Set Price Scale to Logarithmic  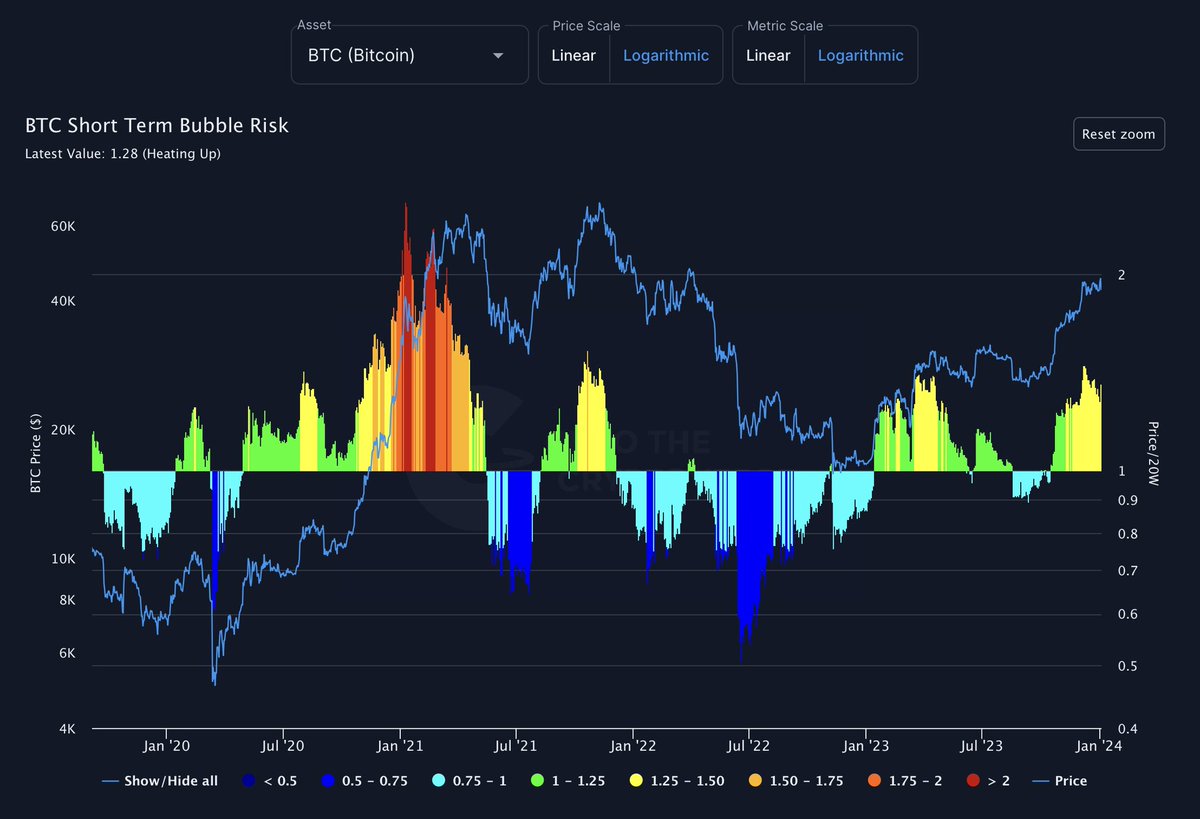(x=666, y=56)
